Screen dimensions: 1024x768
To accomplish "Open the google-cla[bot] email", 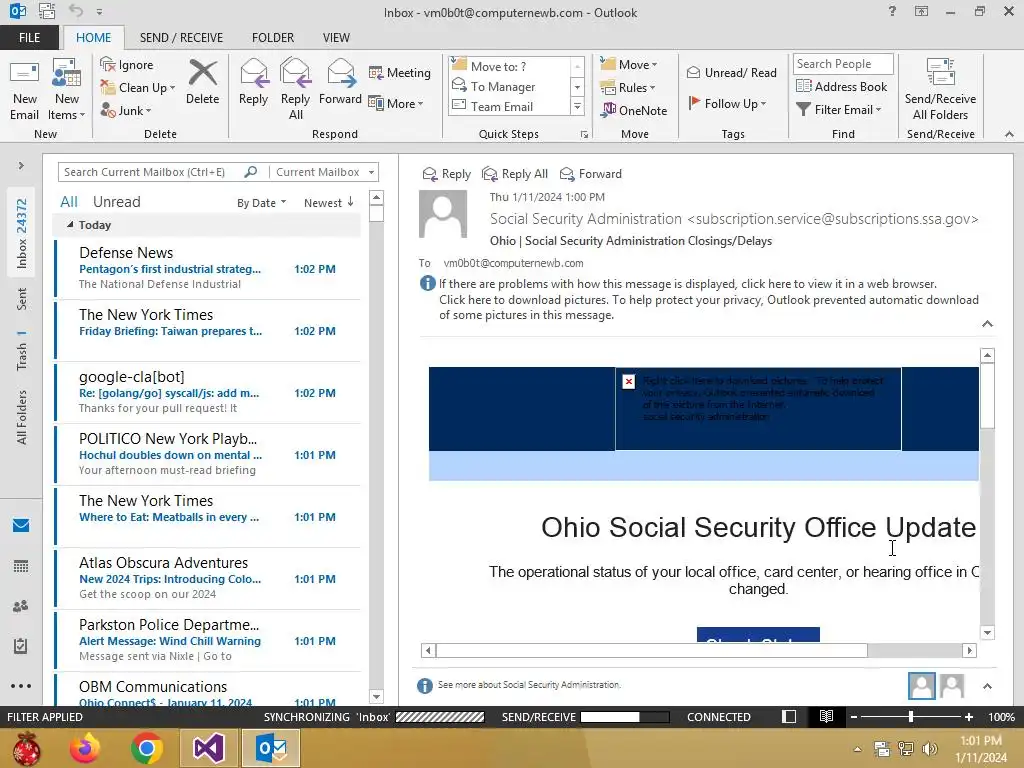I will point(208,392).
